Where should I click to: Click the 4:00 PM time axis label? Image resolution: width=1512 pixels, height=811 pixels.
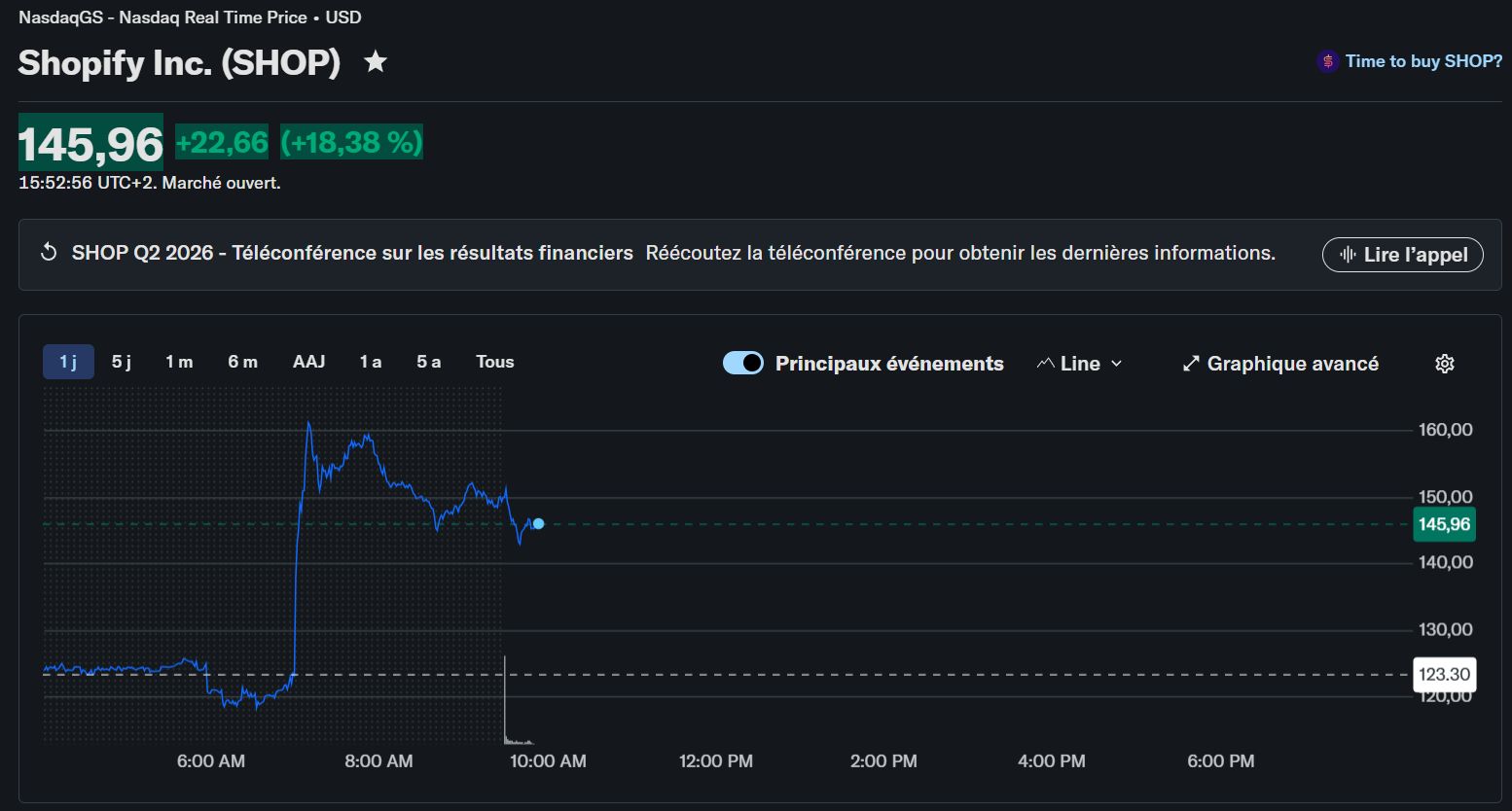[x=1052, y=761]
